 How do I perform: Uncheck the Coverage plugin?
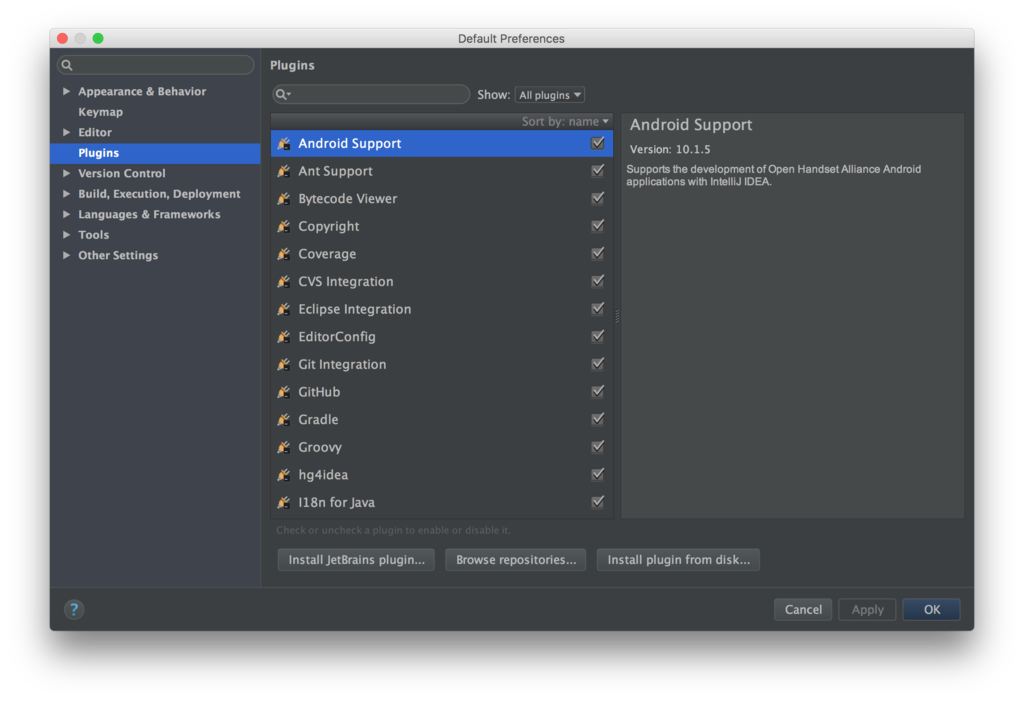coord(598,253)
